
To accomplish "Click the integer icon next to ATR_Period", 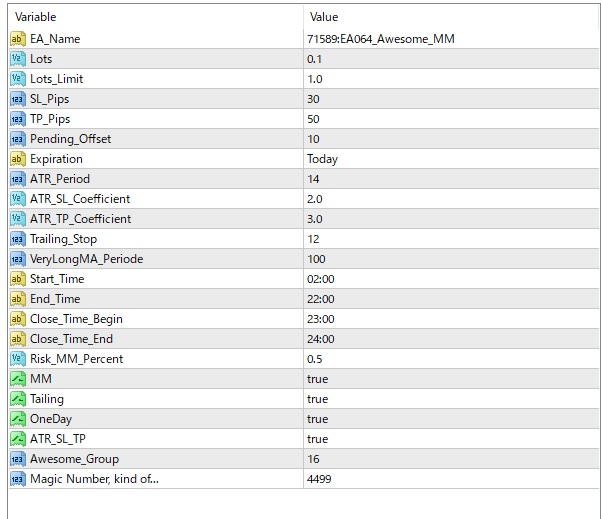I will click(17, 179).
